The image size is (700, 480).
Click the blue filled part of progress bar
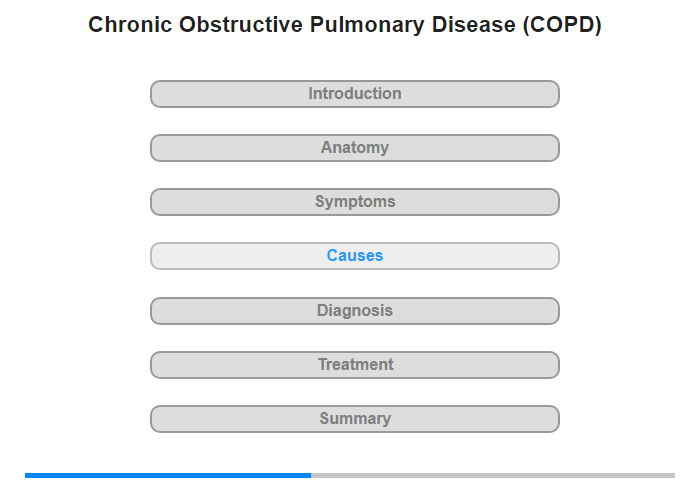click(168, 475)
